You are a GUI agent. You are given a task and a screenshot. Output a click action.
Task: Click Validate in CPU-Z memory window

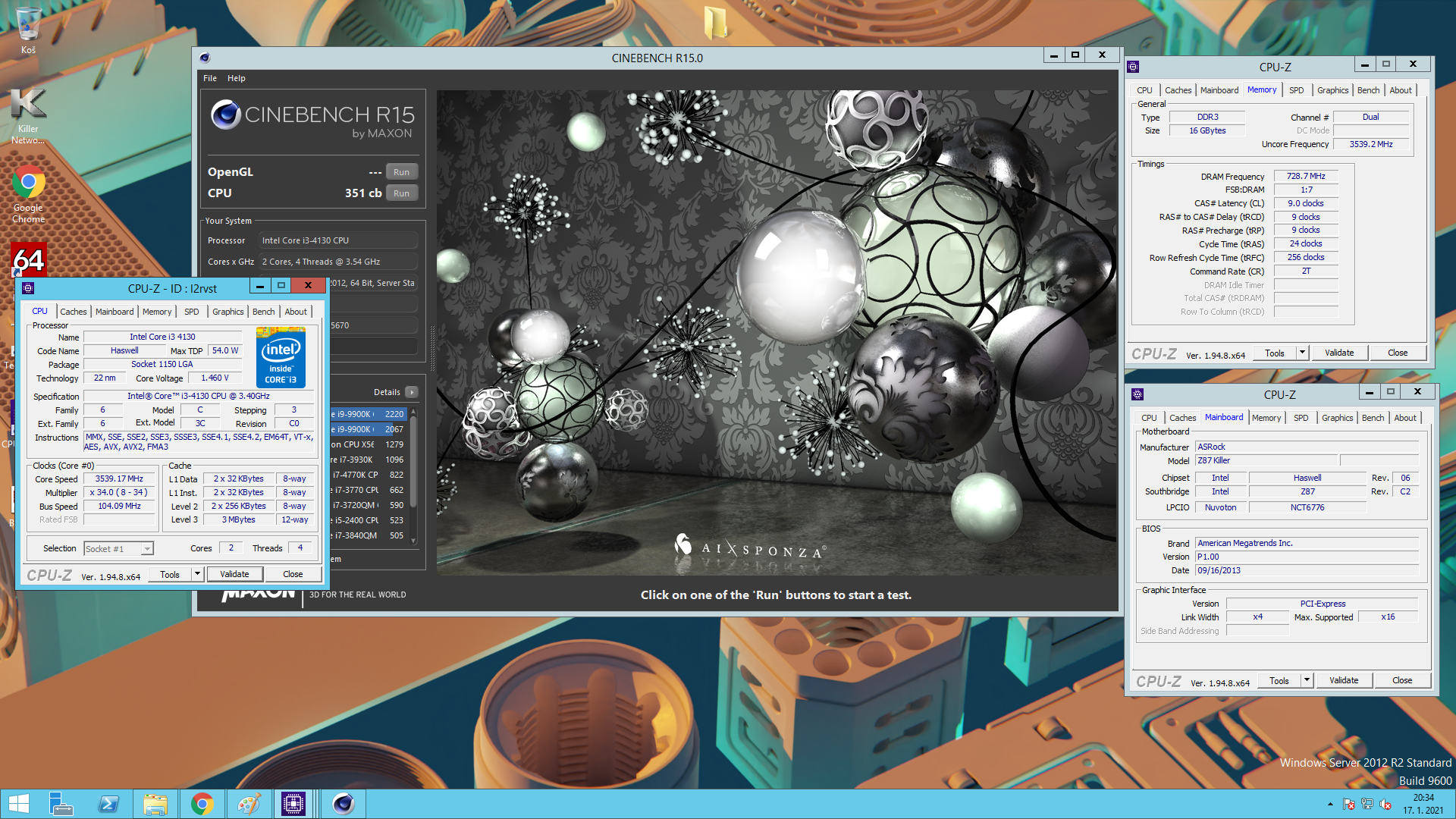[1339, 353]
